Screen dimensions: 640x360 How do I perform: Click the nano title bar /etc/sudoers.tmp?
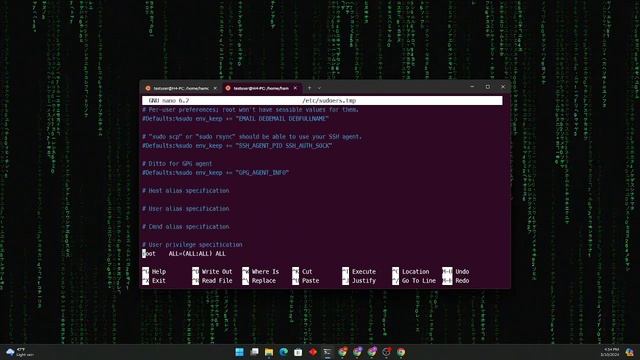coord(329,100)
